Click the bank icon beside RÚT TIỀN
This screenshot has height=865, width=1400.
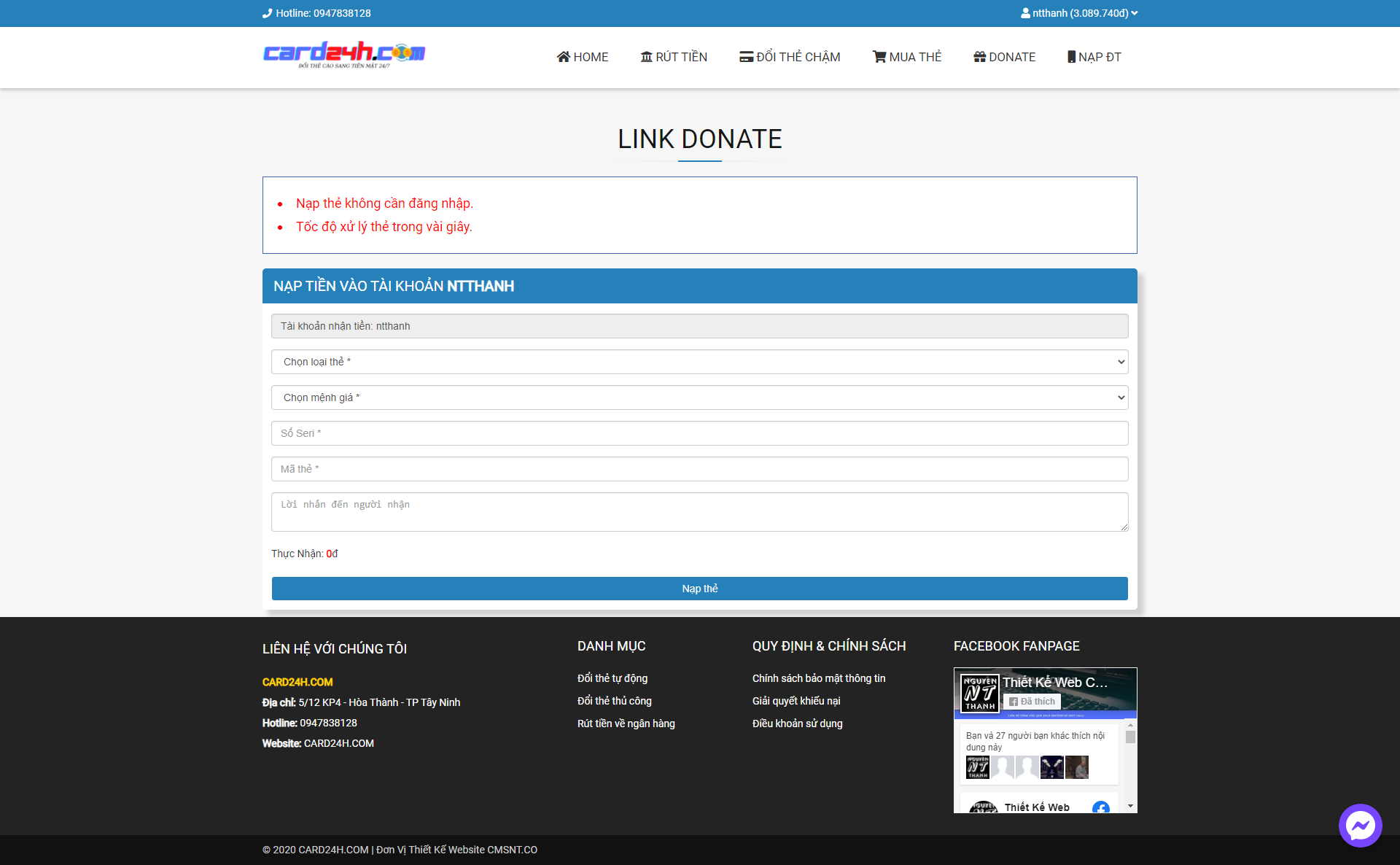(x=646, y=57)
